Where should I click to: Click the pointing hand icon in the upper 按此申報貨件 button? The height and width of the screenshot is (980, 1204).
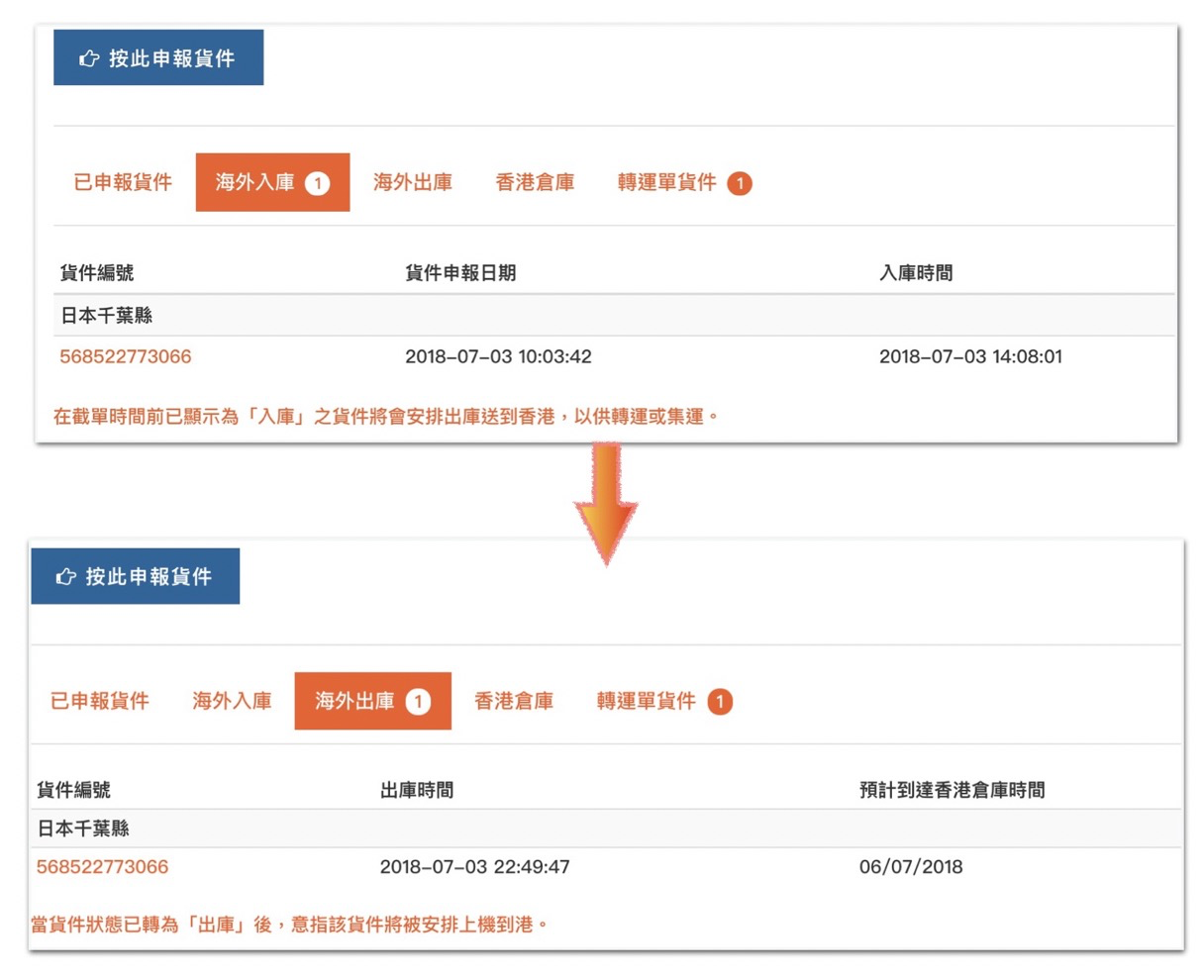[x=89, y=58]
